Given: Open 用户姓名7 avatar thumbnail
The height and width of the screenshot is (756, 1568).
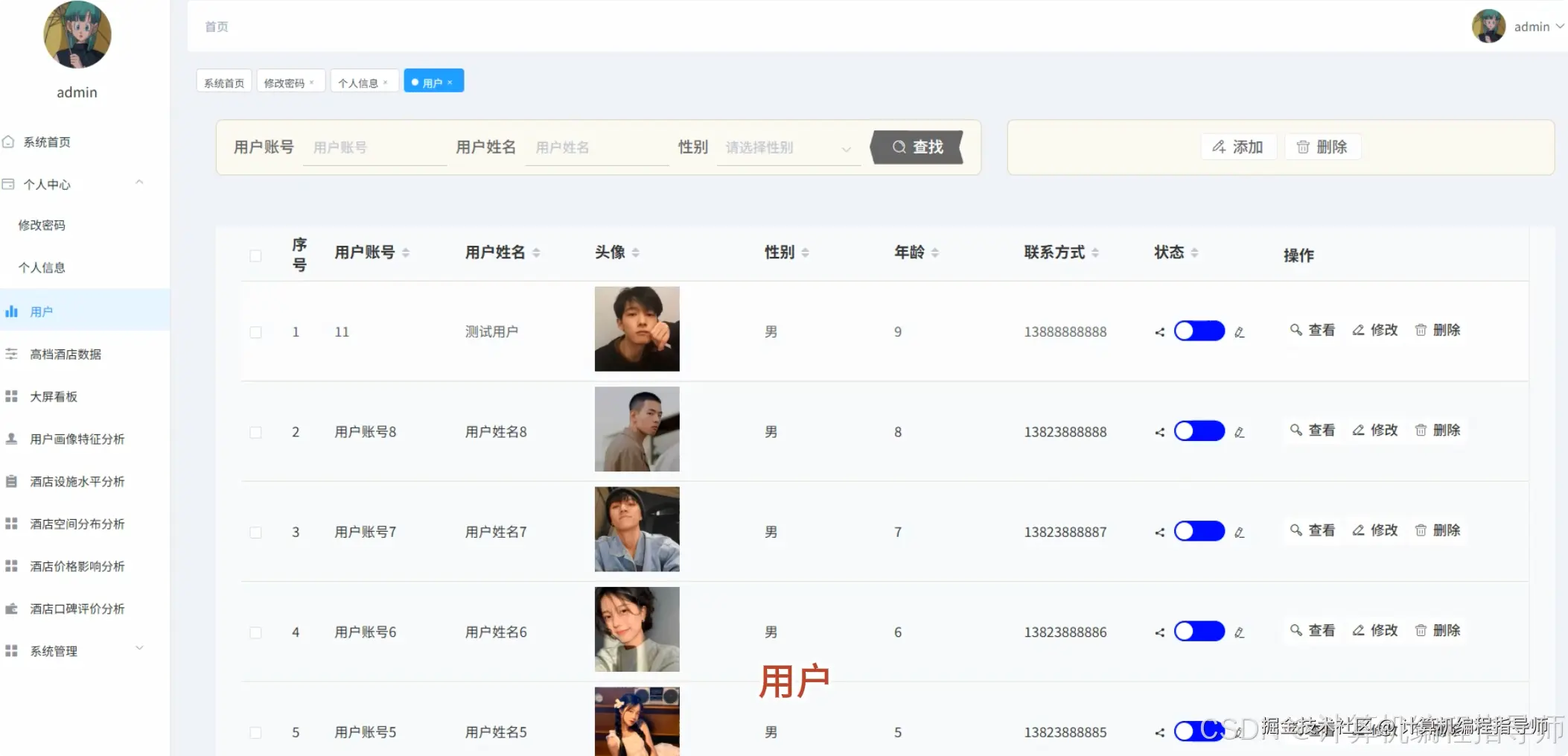Looking at the screenshot, I should (x=637, y=530).
